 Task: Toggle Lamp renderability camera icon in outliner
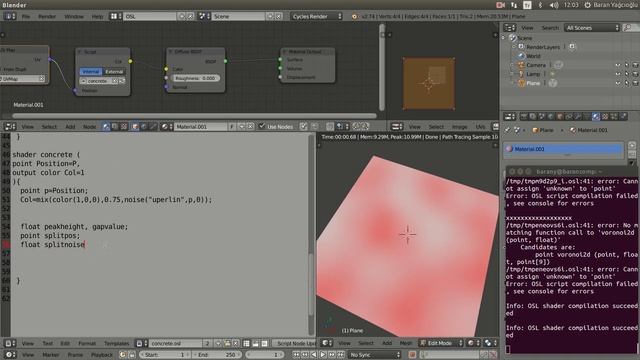tap(636, 74)
